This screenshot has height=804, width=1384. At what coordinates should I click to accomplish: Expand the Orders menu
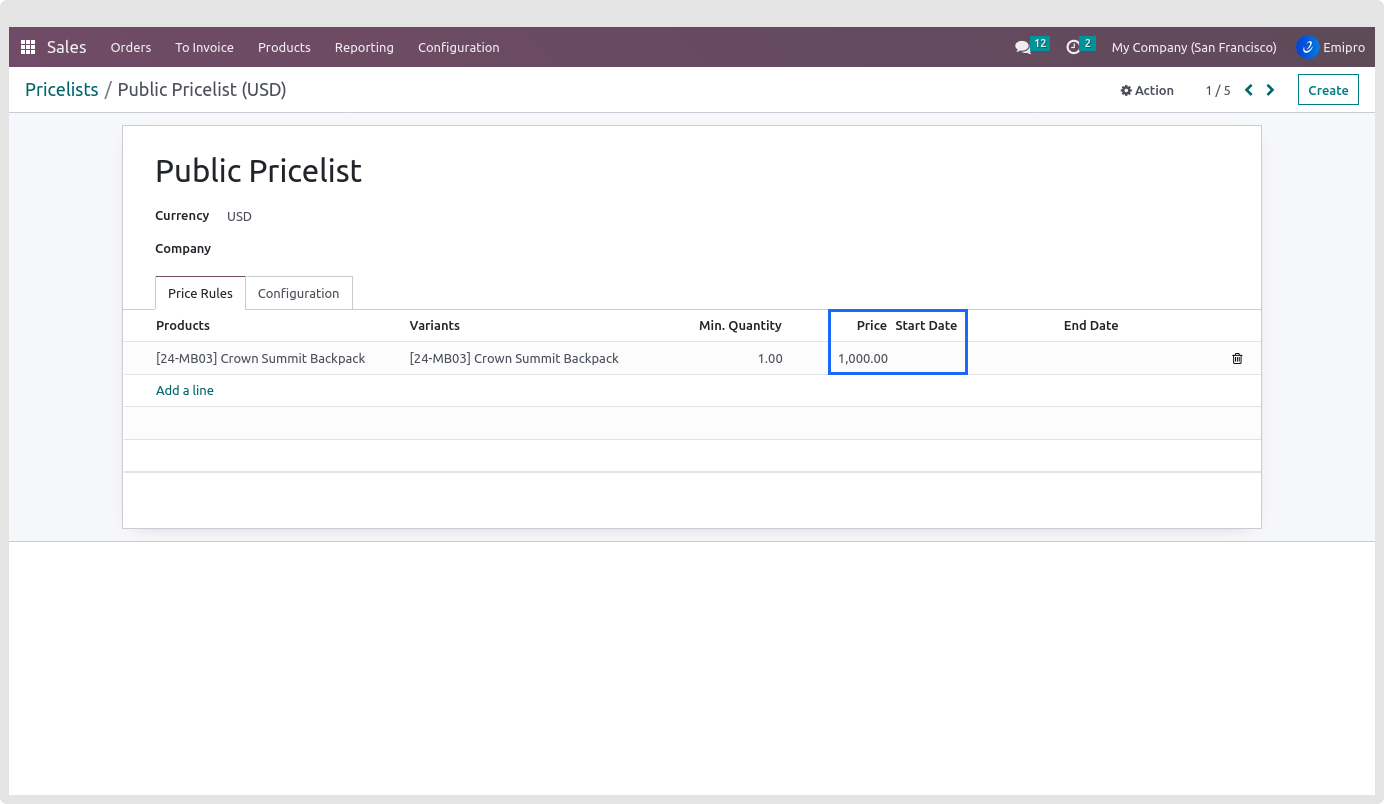point(131,47)
